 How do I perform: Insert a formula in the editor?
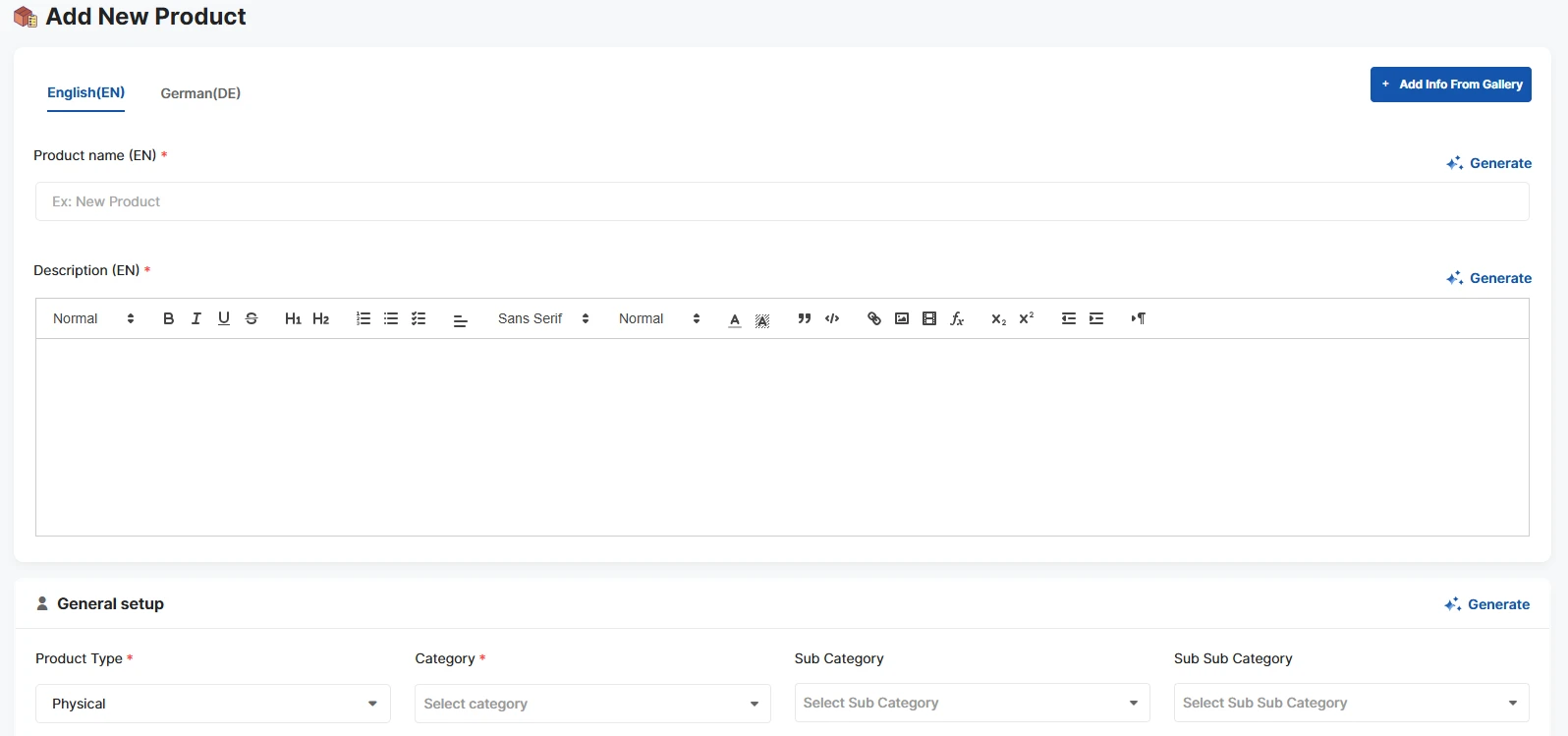click(957, 318)
